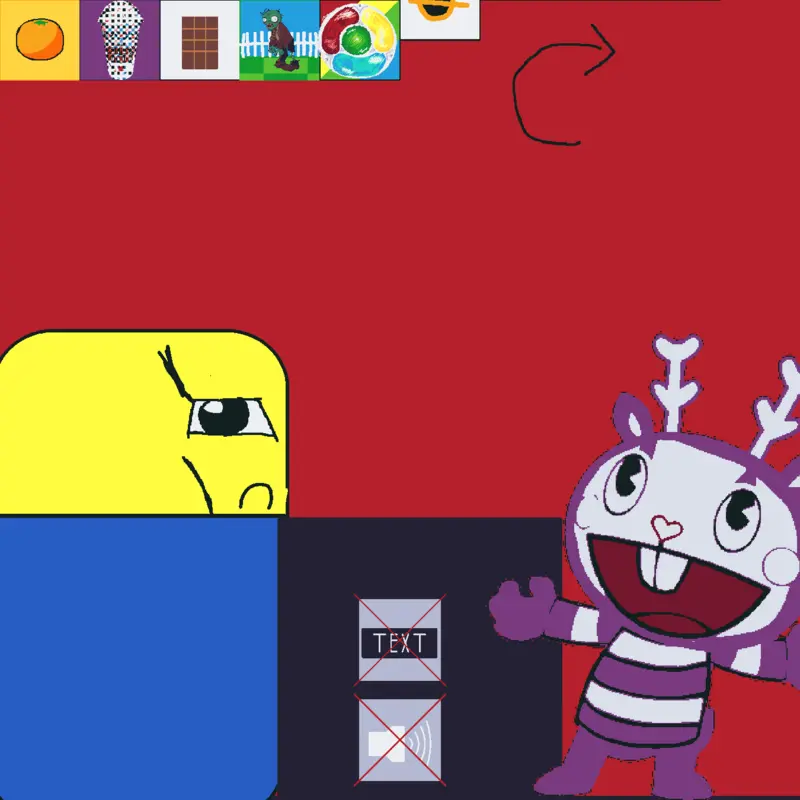Toggle the crossed-out TEXT icon
This screenshot has width=800, height=800.
pyautogui.click(x=399, y=640)
